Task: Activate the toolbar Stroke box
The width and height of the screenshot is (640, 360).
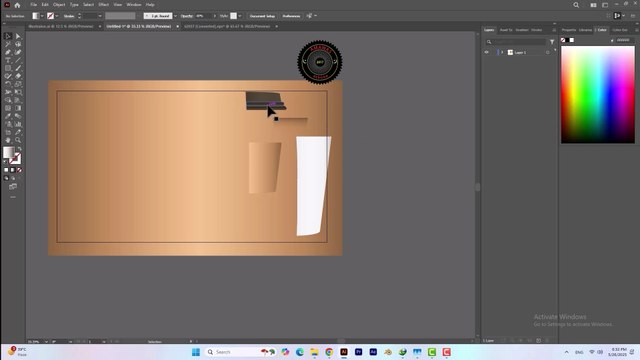Action: [x=16, y=158]
